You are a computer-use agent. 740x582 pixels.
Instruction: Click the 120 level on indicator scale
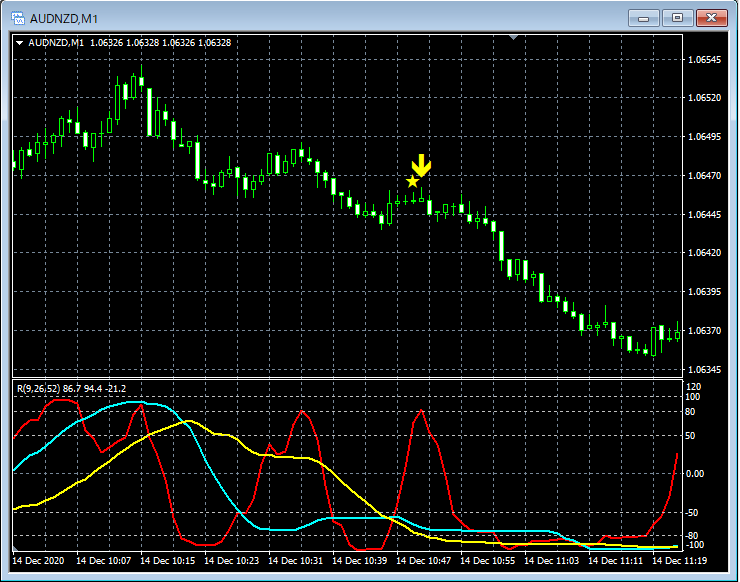(696, 385)
